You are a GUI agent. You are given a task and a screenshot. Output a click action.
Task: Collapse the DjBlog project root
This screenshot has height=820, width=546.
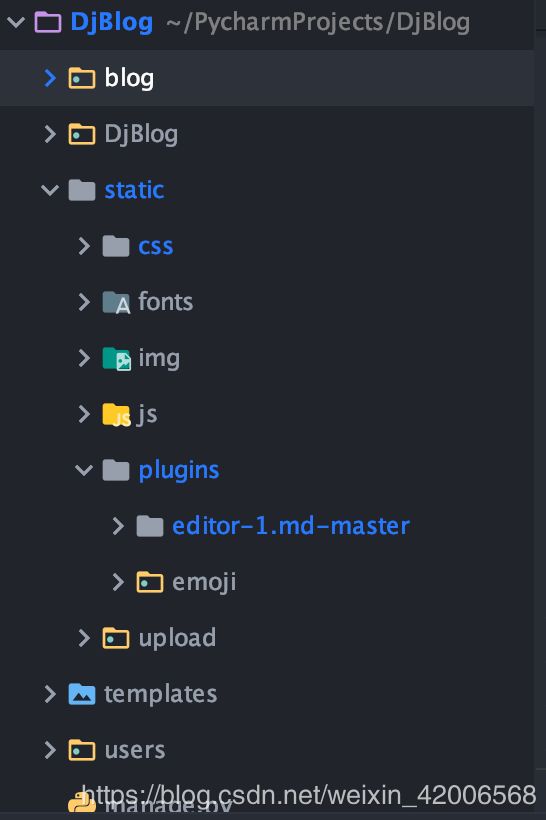[x=16, y=22]
